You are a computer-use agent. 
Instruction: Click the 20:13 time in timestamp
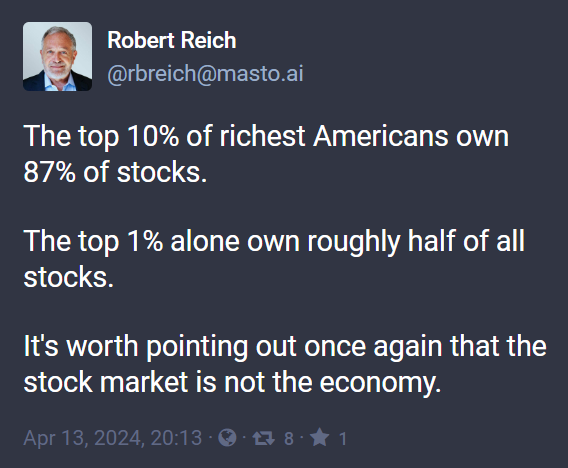(x=176, y=438)
